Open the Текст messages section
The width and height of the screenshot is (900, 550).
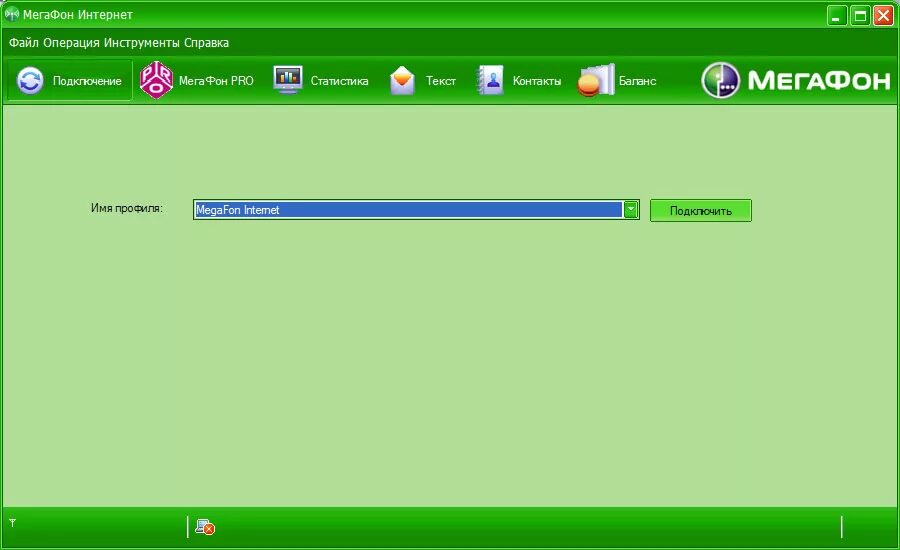tap(423, 80)
